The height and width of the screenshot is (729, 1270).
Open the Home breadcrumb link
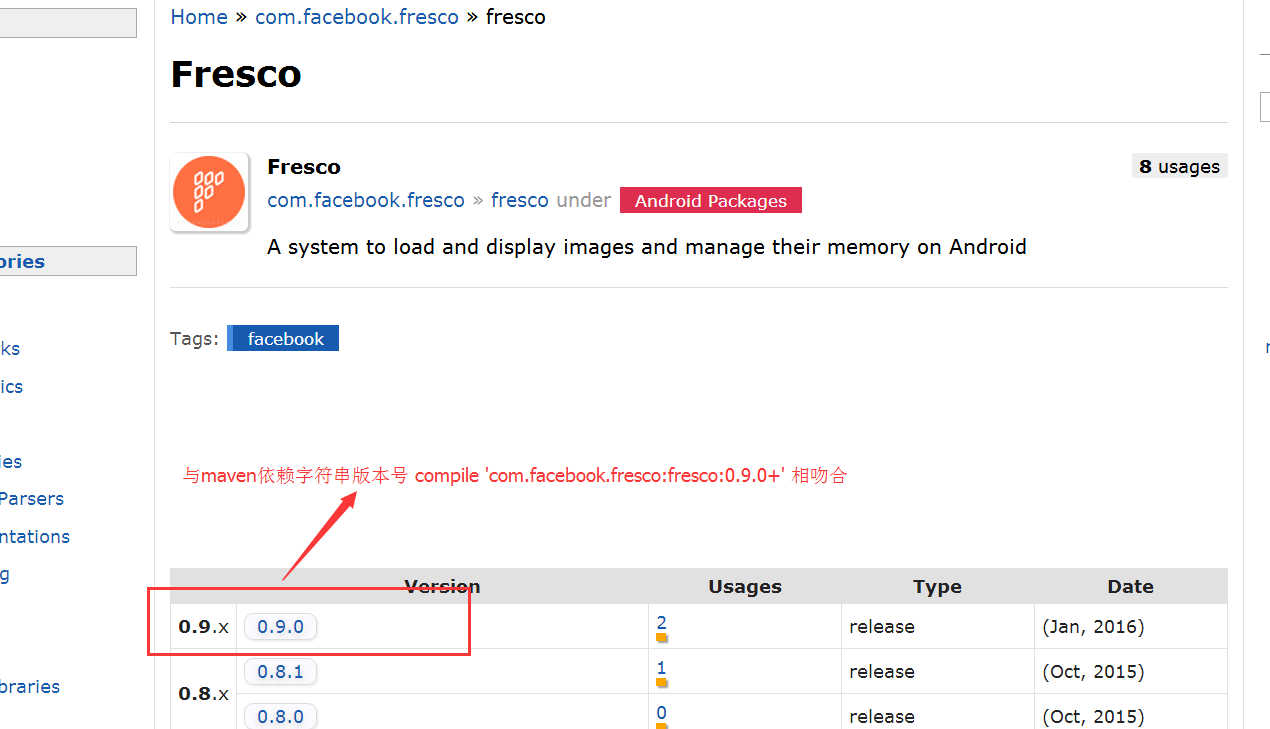coord(199,17)
